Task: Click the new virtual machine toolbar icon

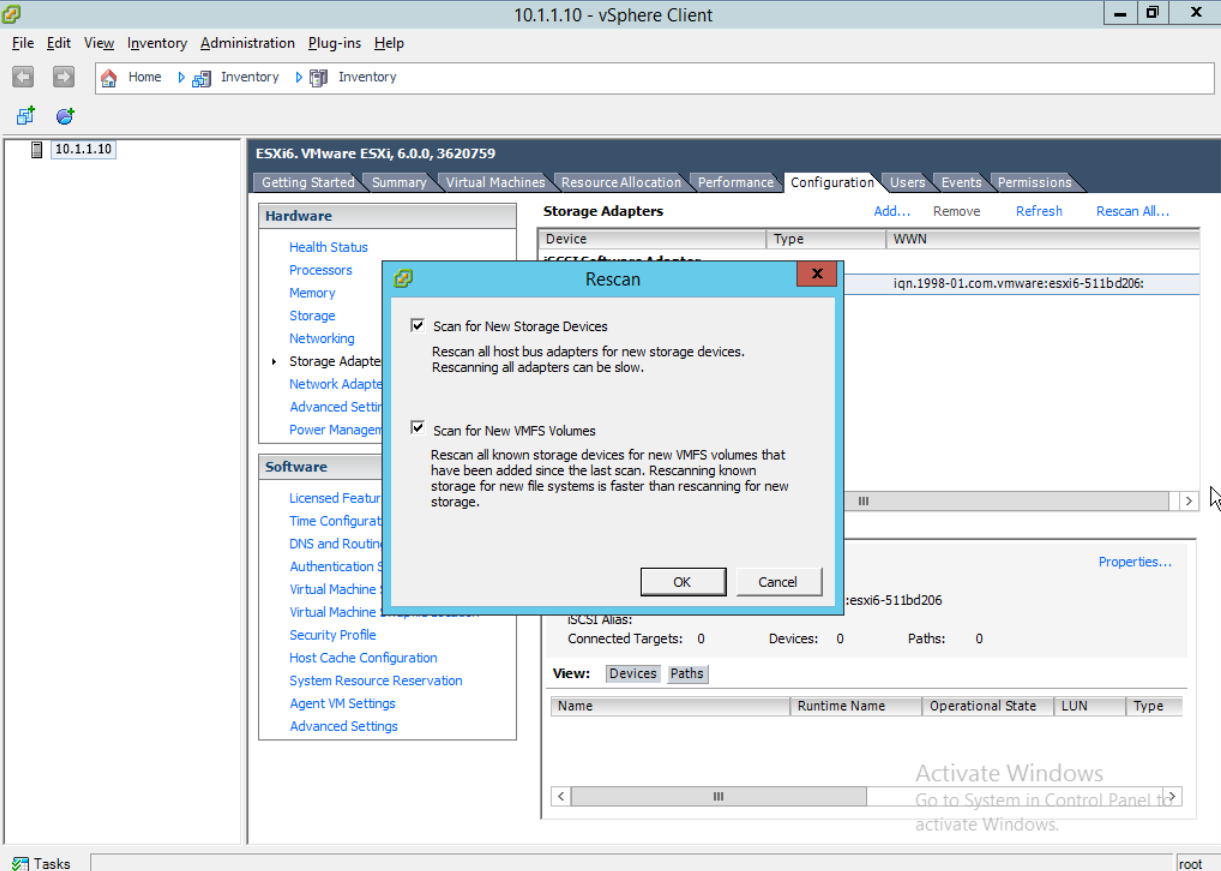Action: click(22, 116)
